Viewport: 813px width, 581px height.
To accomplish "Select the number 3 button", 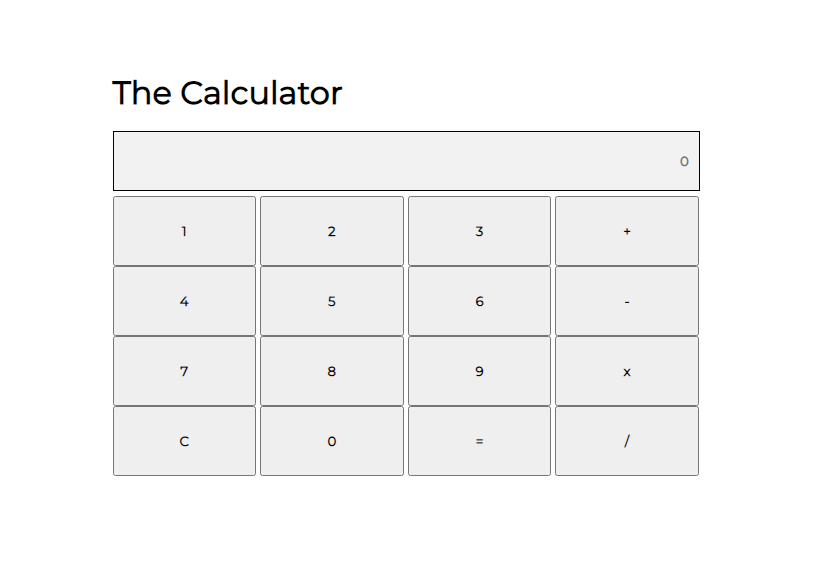I will point(479,231).
